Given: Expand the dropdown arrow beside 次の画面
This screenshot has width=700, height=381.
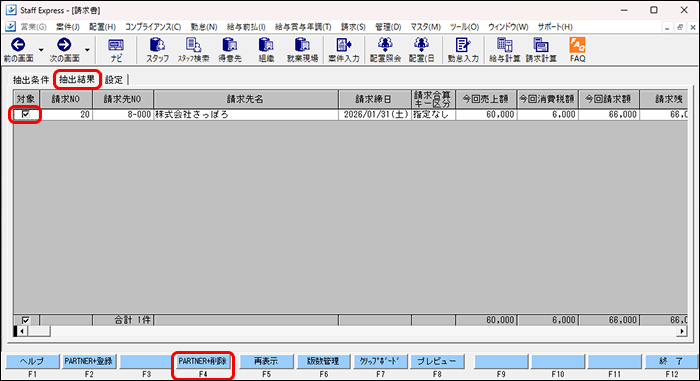Looking at the screenshot, I should (x=87, y=50).
